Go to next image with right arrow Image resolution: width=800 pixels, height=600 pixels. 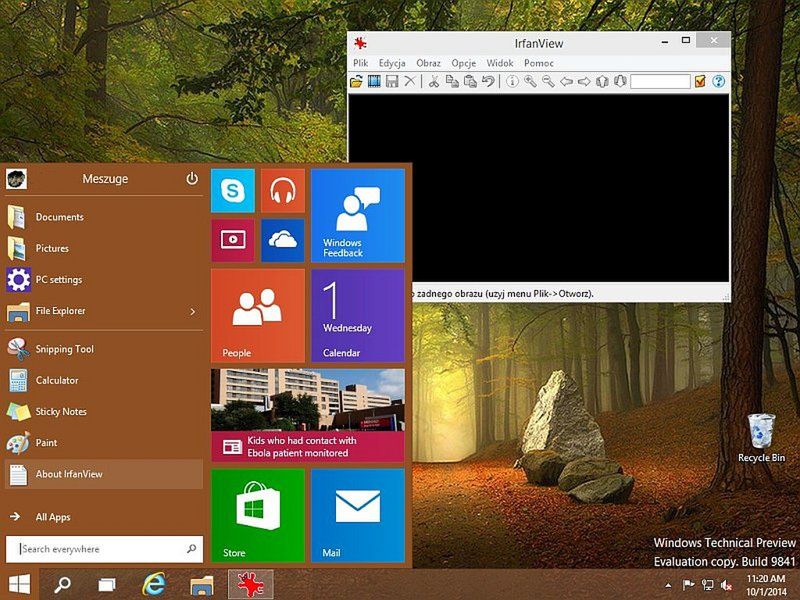584,81
